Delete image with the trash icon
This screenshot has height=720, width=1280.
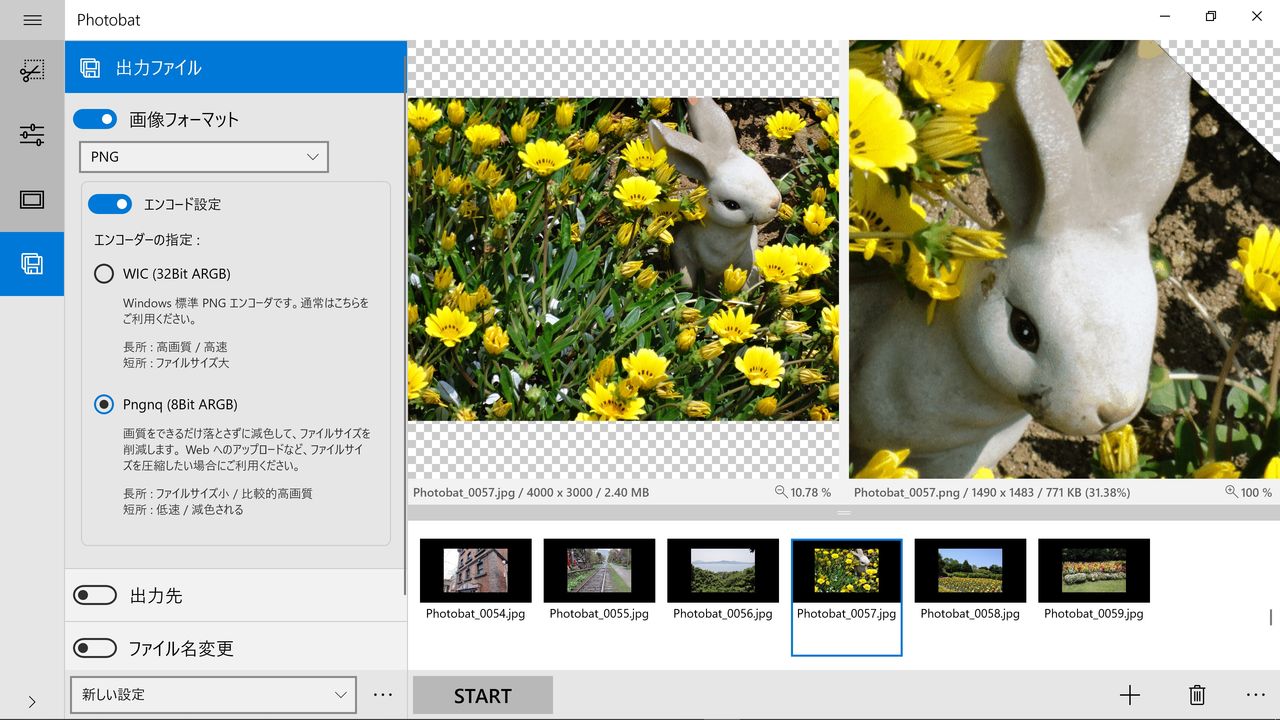click(1197, 696)
